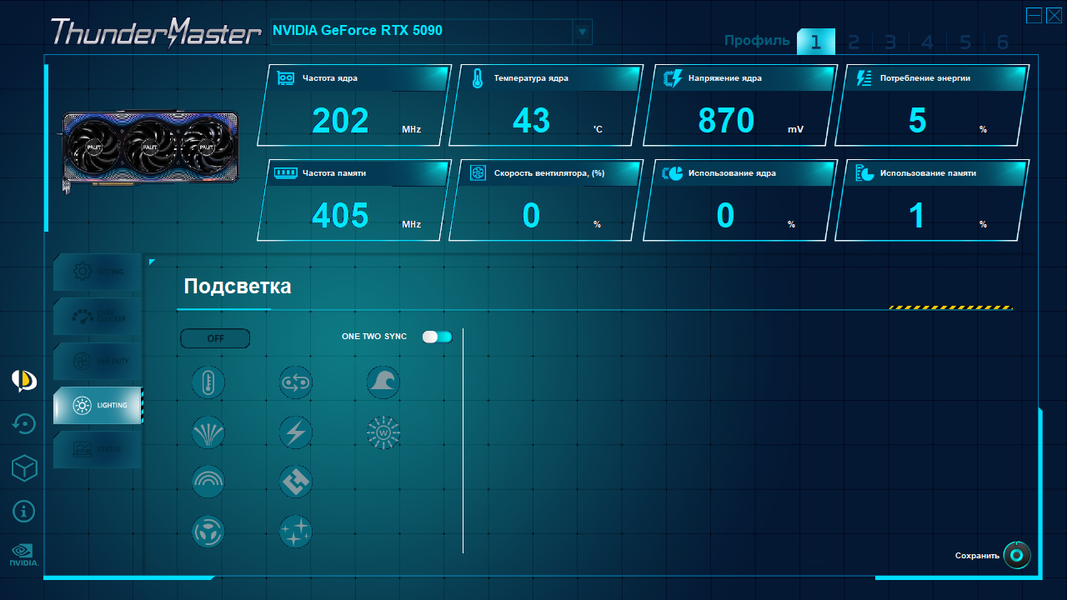The image size is (1067, 600).
Task: Close the ThunderMaster window
Action: point(1054,15)
